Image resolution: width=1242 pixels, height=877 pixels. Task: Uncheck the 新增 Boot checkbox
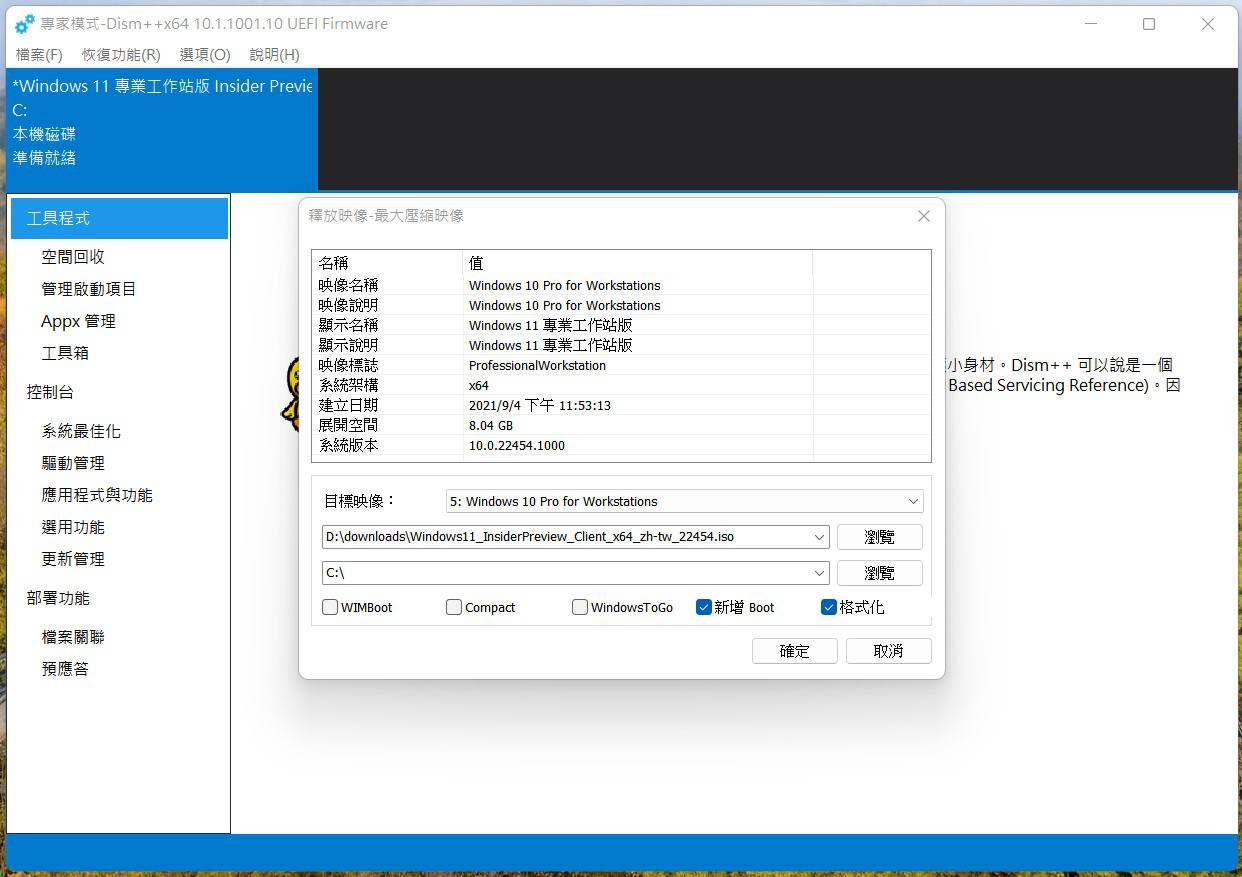pyautogui.click(x=704, y=607)
